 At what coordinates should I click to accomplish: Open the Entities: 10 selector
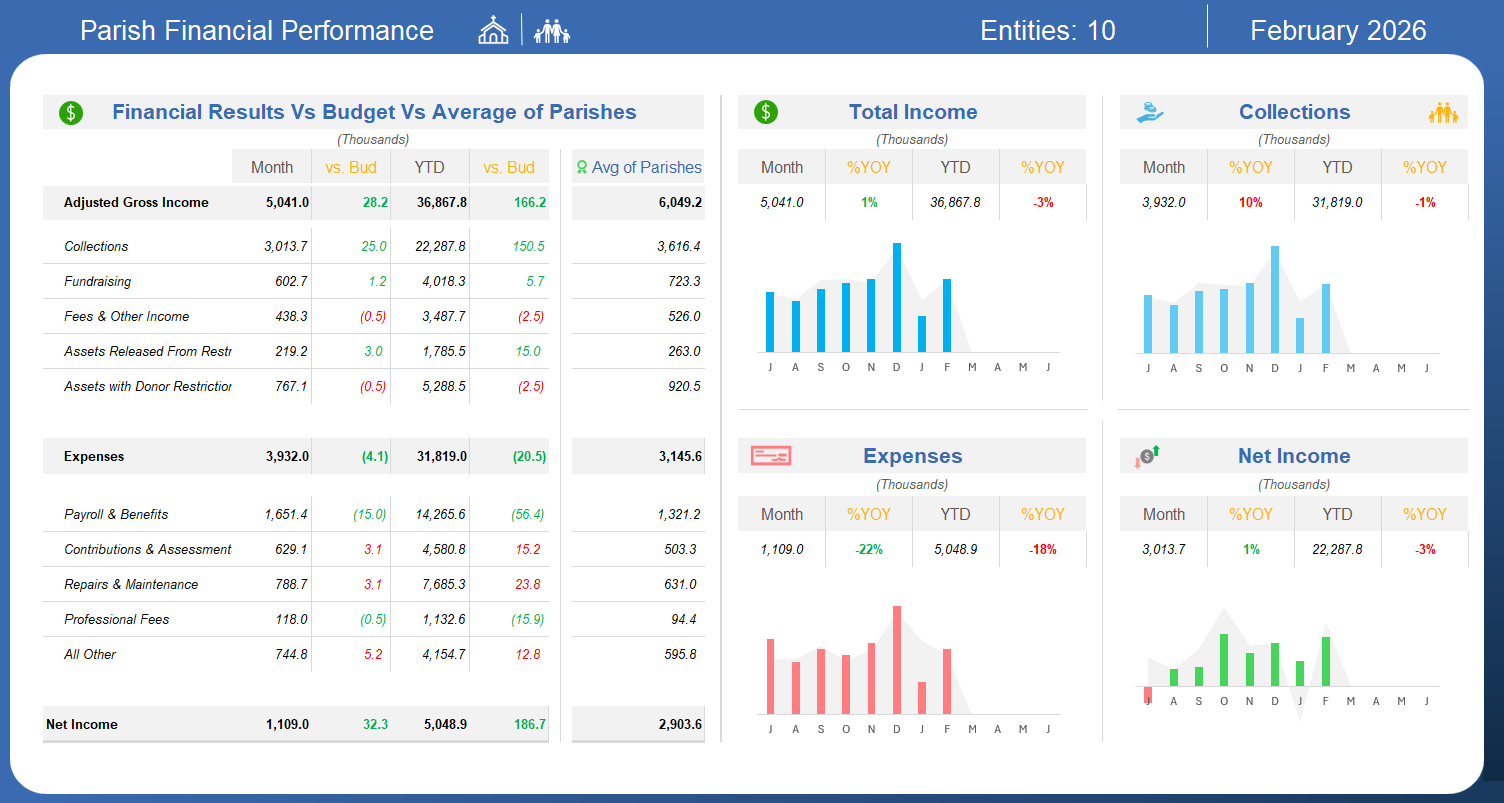point(1048,31)
